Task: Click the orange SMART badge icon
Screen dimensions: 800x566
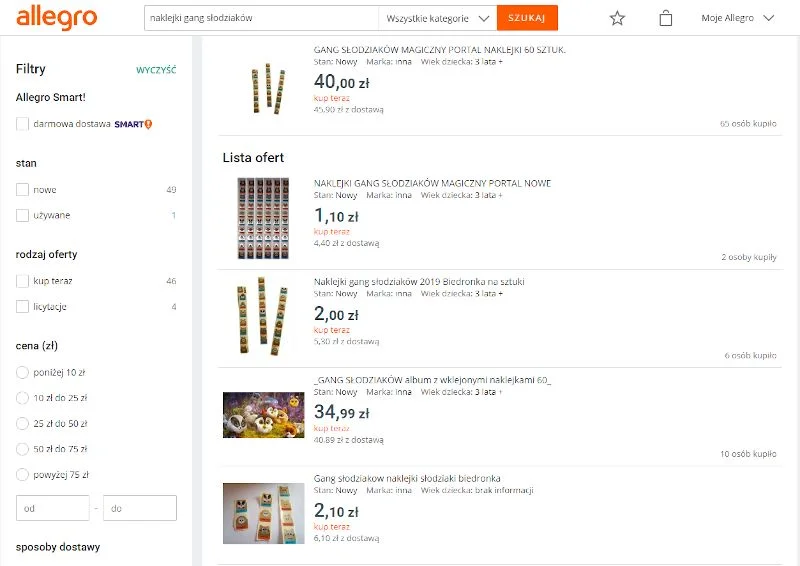Action: [x=133, y=124]
